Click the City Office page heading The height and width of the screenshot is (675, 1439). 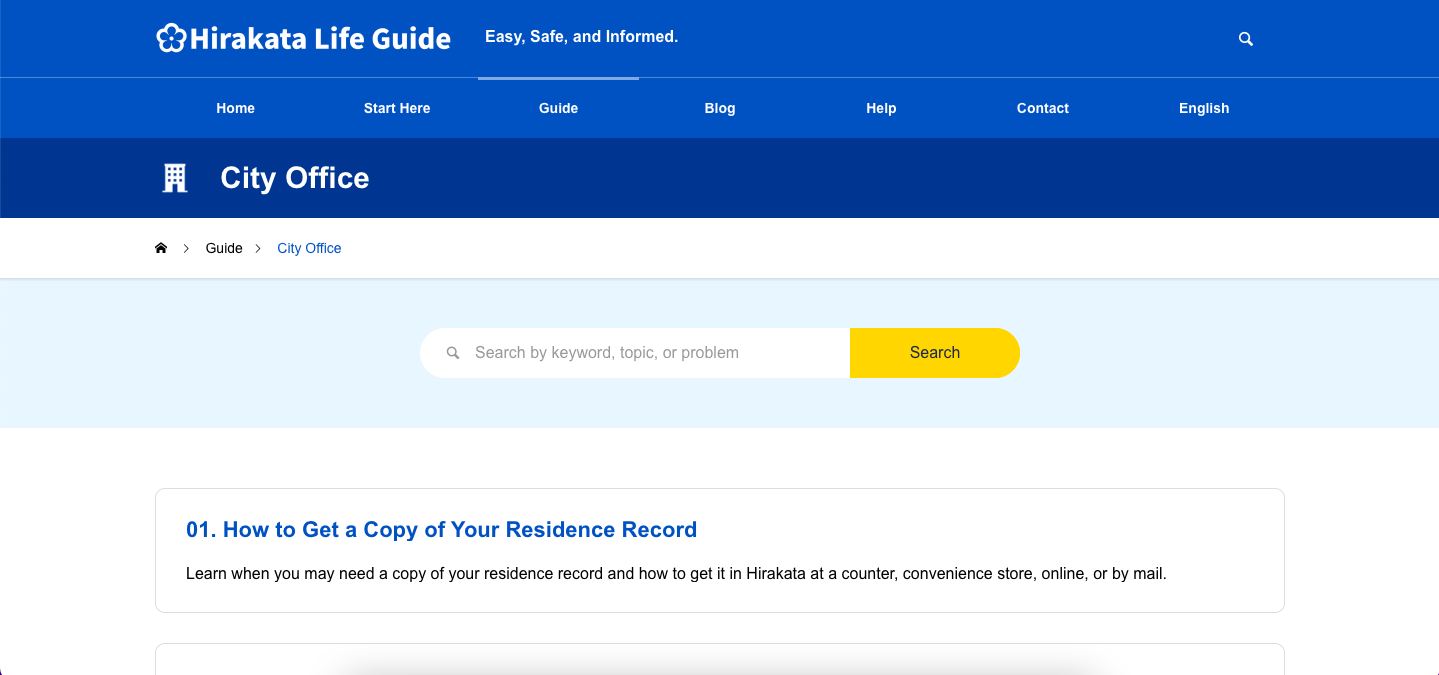[295, 178]
